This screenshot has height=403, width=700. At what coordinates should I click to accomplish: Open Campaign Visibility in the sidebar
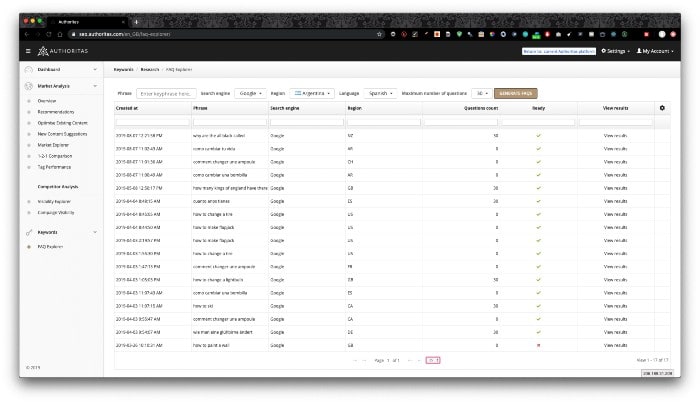pos(56,213)
